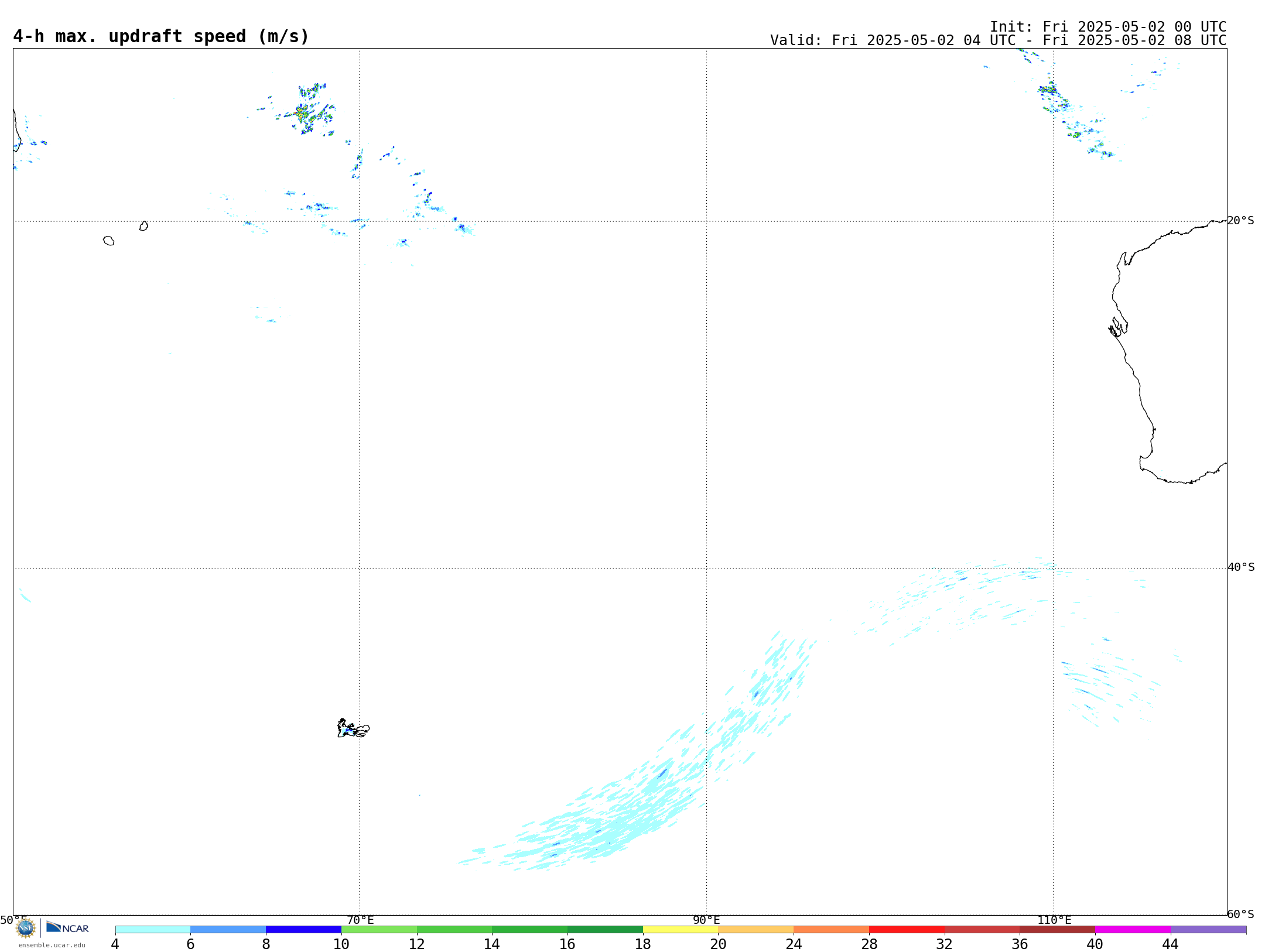Click the 'Init: Fri 2025-05-02 00 UTC' text

tap(1108, 27)
